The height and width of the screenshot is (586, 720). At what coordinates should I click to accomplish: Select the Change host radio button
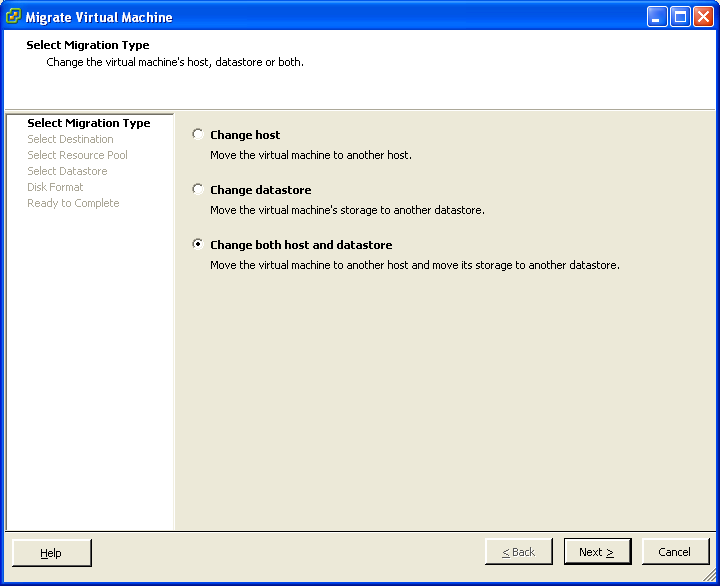[x=198, y=135]
